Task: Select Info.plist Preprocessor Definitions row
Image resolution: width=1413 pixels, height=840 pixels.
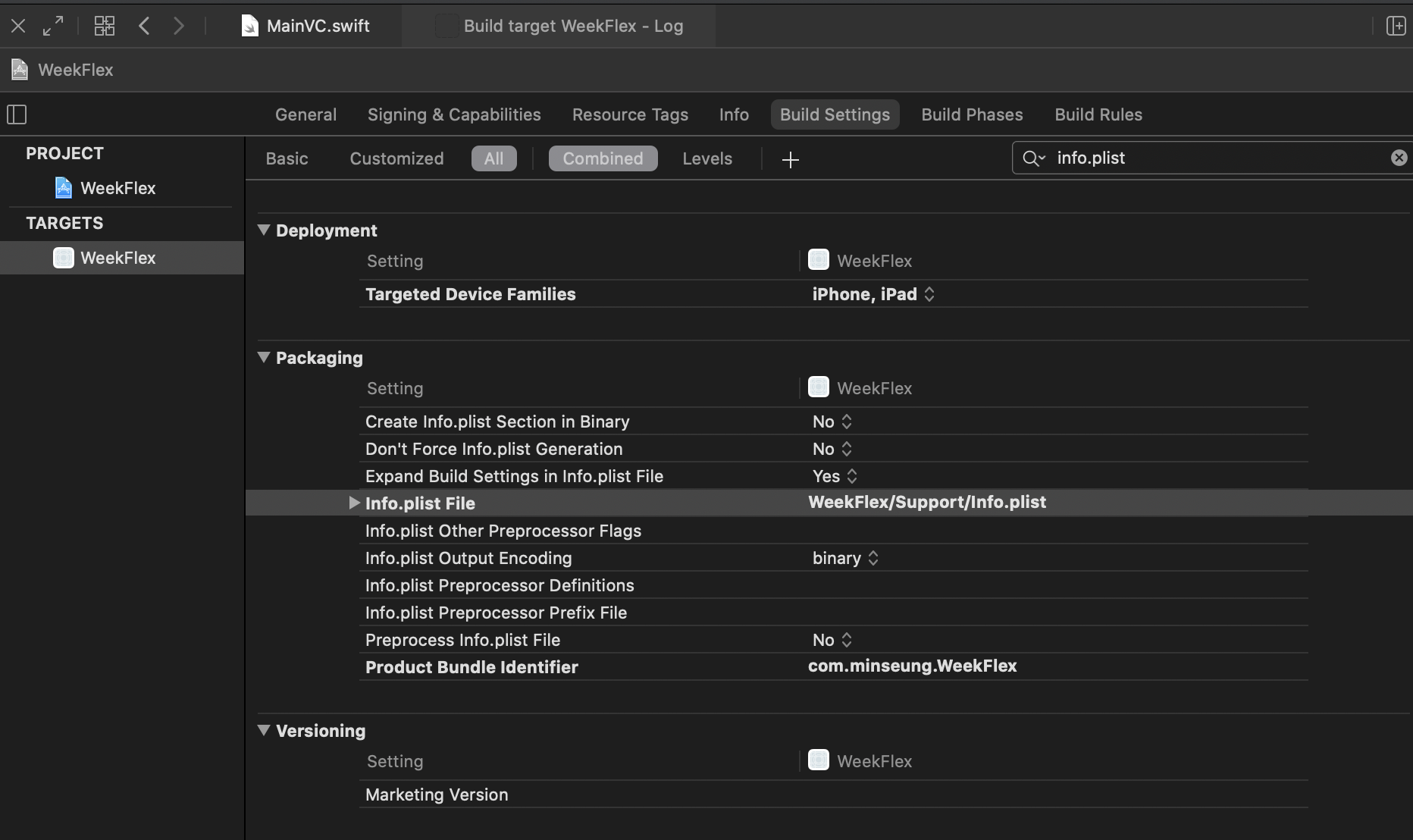Action: (834, 585)
